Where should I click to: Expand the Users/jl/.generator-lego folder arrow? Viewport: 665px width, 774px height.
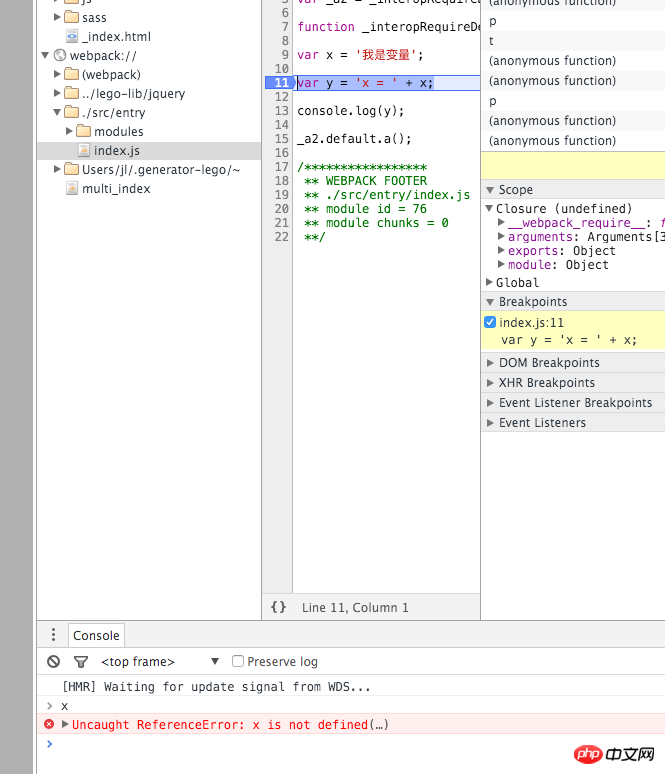[57, 169]
